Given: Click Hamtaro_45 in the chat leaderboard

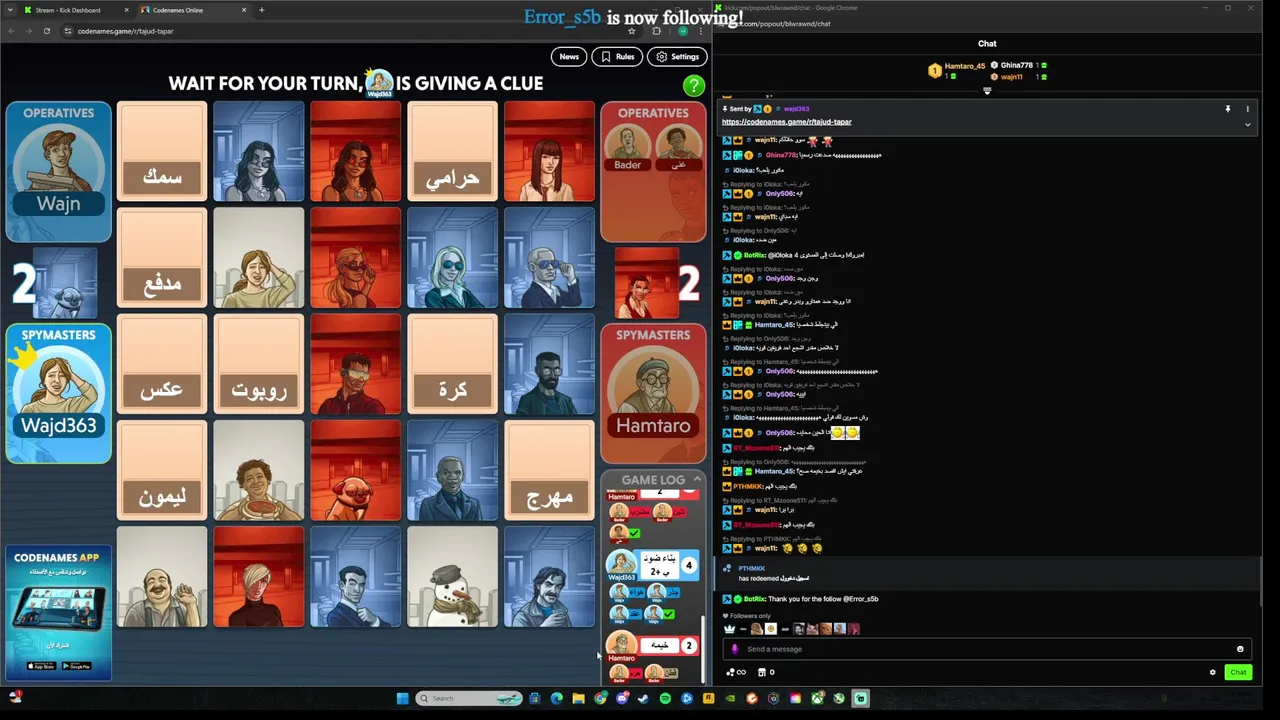Looking at the screenshot, I should [964, 66].
